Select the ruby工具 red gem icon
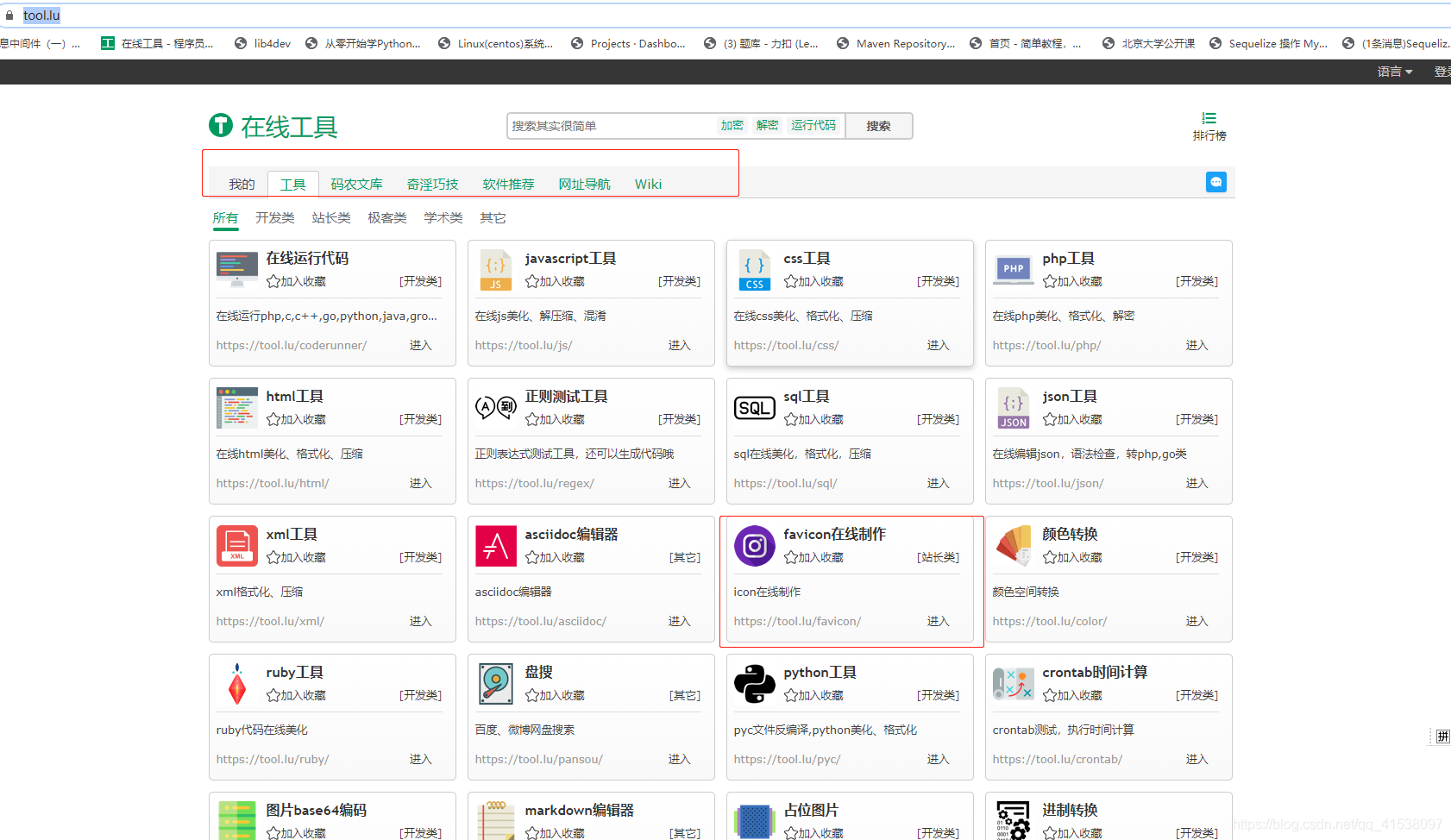 (x=237, y=684)
